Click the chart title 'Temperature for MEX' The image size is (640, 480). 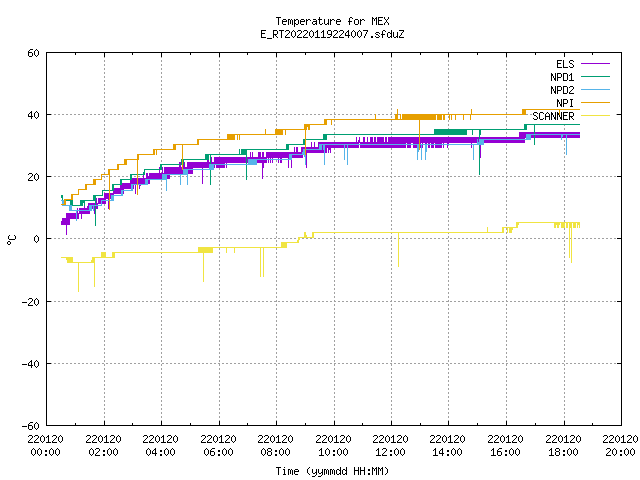pos(332,21)
